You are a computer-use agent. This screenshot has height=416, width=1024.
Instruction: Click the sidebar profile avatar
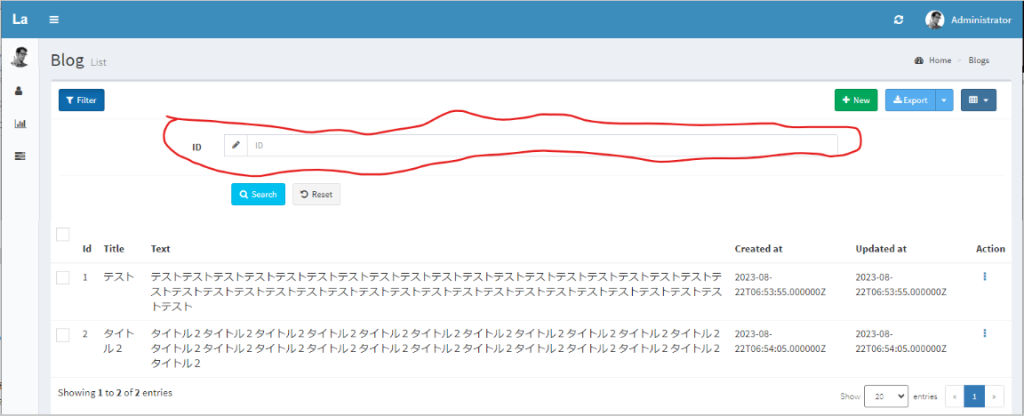pyautogui.click(x=19, y=58)
